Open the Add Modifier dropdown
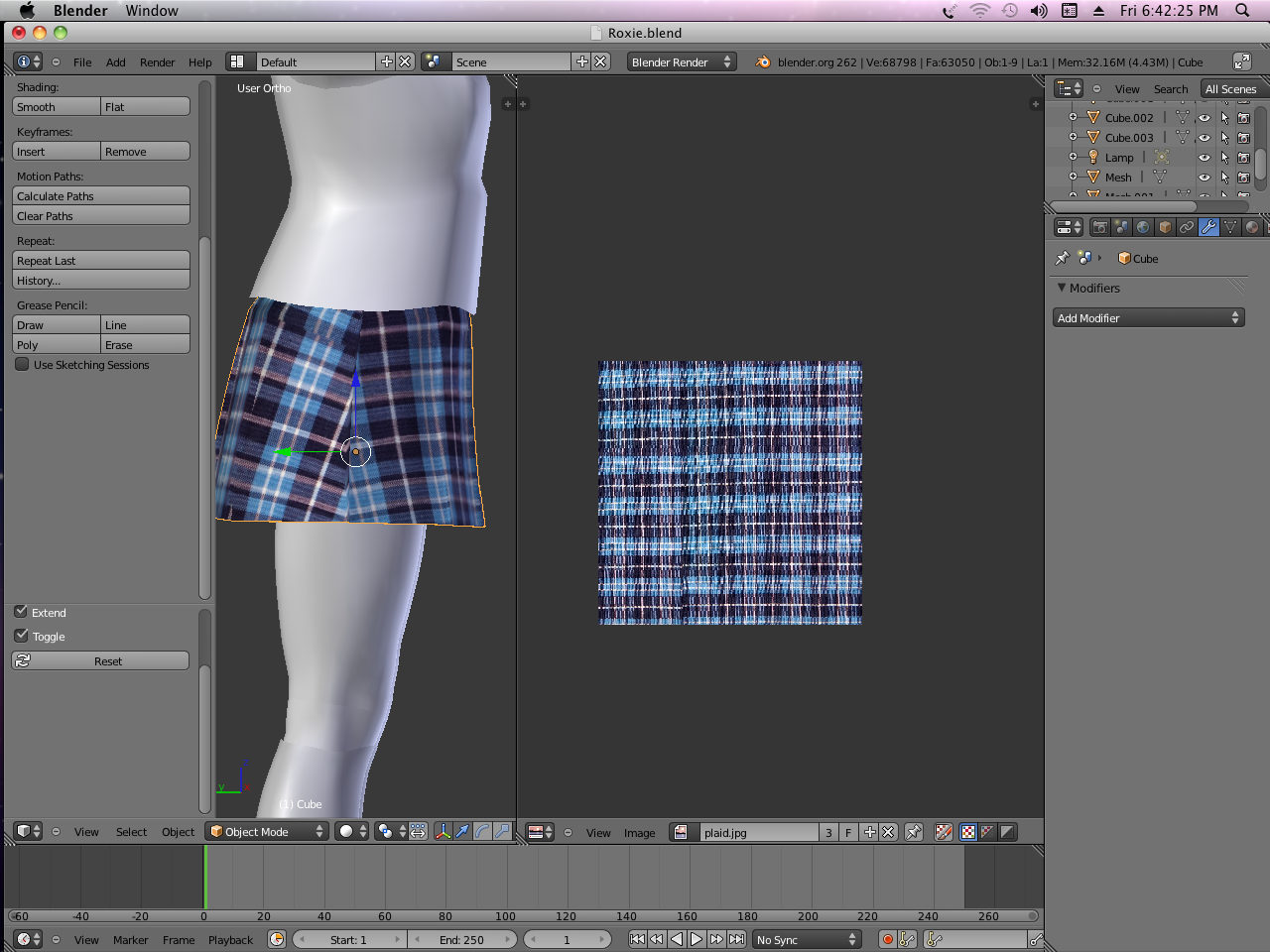The height and width of the screenshot is (952, 1270). click(x=1148, y=318)
